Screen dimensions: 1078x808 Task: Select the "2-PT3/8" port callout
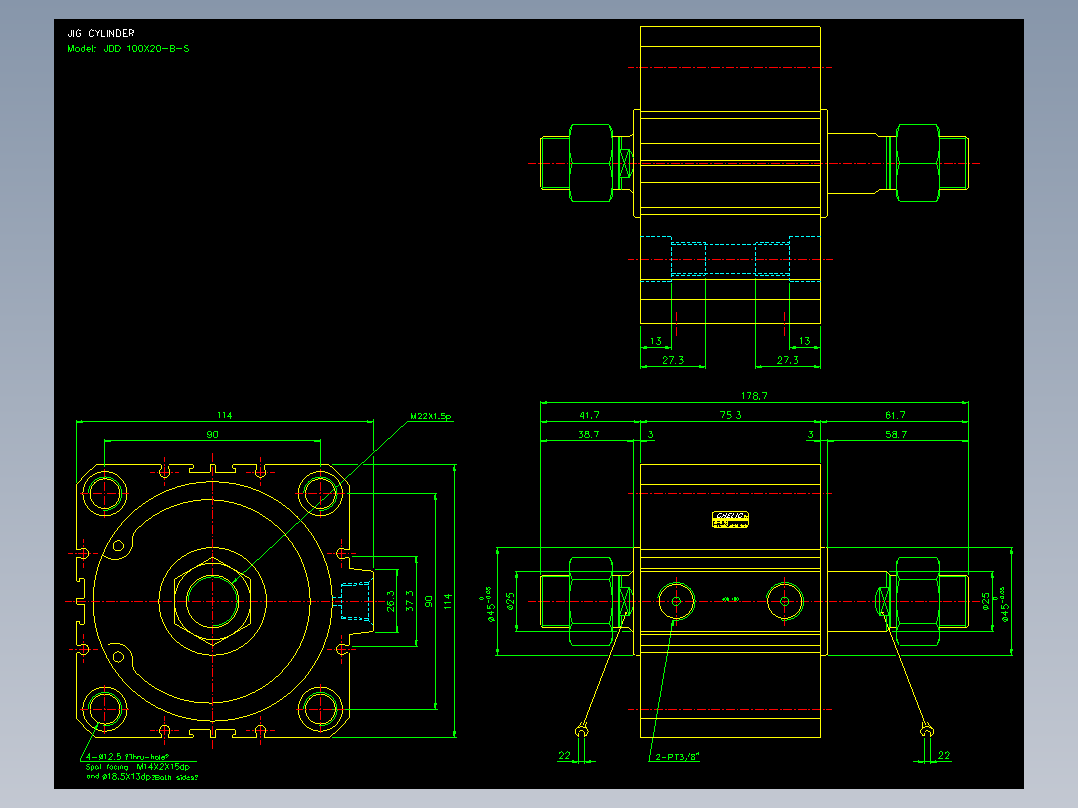(677, 757)
